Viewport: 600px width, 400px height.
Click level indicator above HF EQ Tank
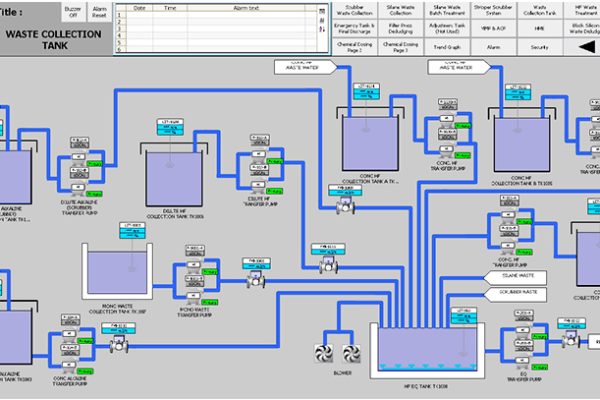click(464, 316)
